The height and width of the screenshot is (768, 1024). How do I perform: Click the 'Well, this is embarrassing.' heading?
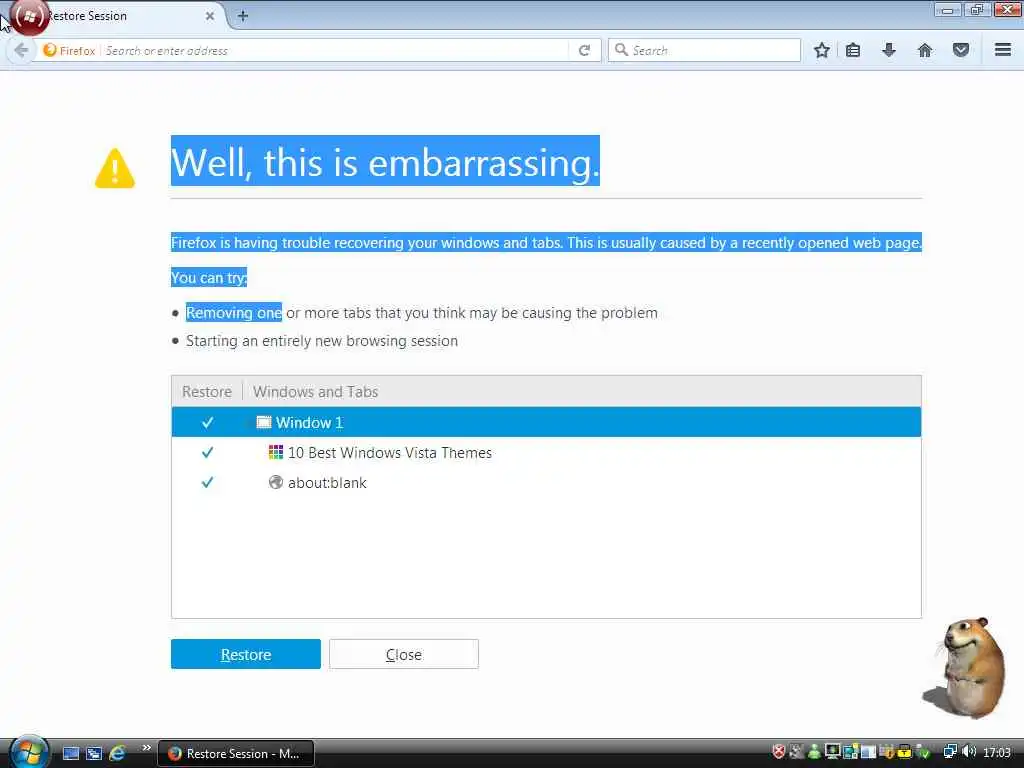pos(385,161)
